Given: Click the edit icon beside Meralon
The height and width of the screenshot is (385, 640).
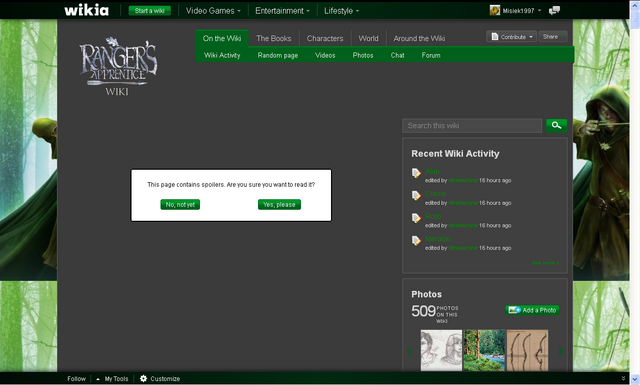Looking at the screenshot, I should (416, 241).
